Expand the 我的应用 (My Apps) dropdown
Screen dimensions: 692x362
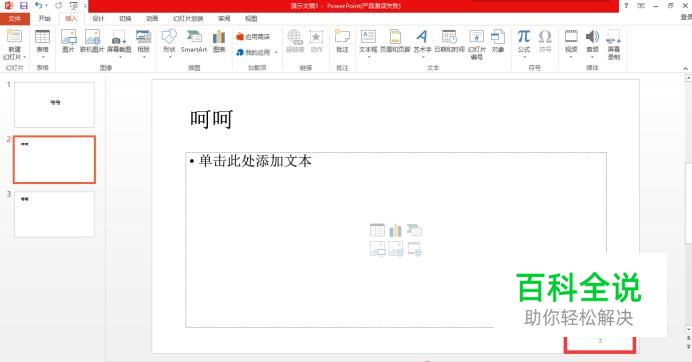(276, 53)
